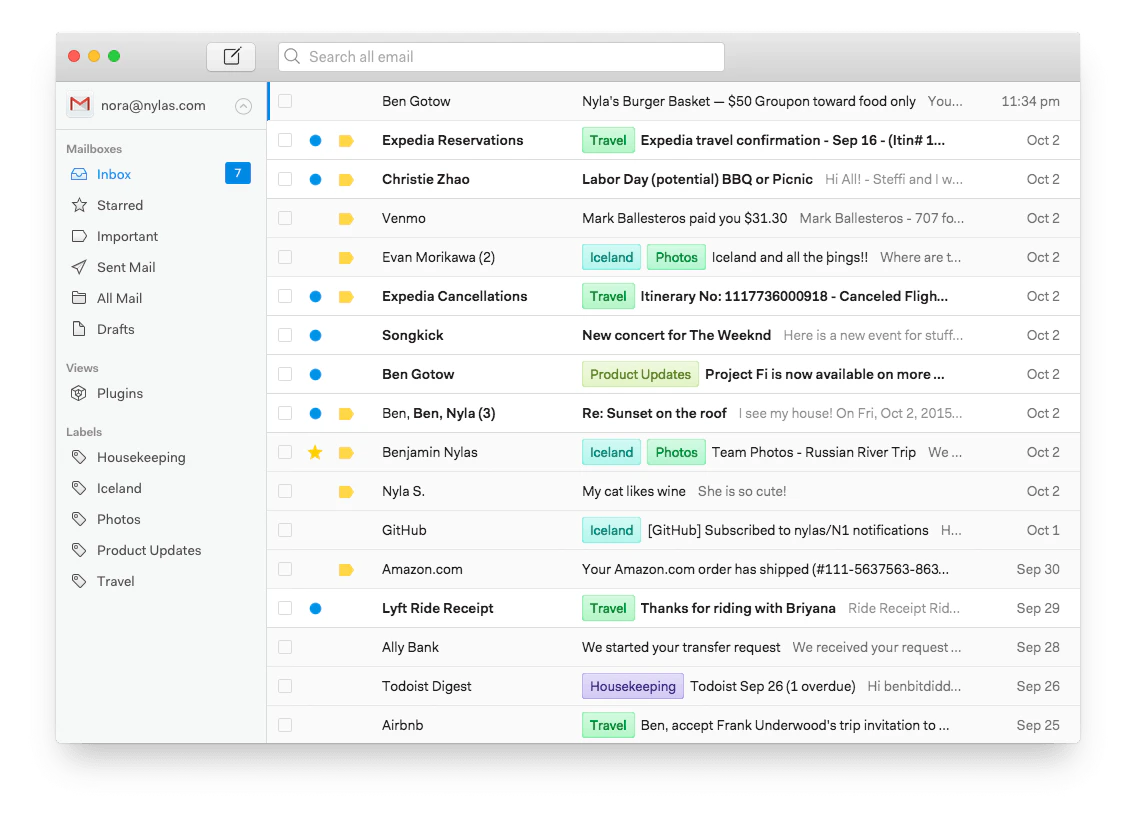Click 'Sep 30' date on Amazon.com email

coord(1037,569)
